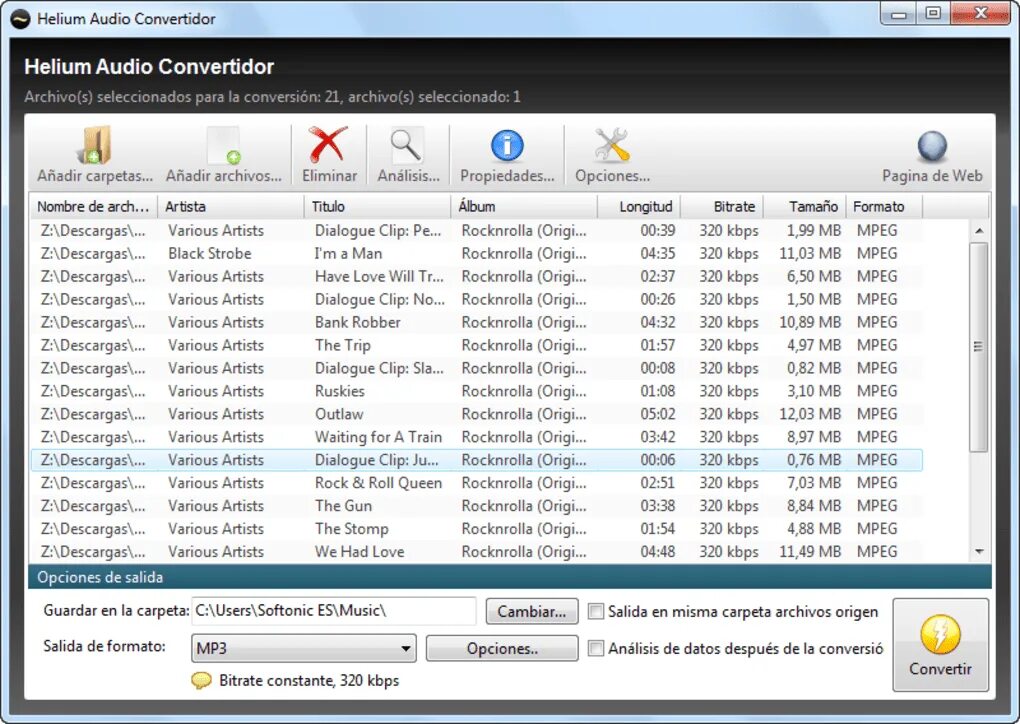
Task: Click the Convertir lightning button
Action: point(941,645)
